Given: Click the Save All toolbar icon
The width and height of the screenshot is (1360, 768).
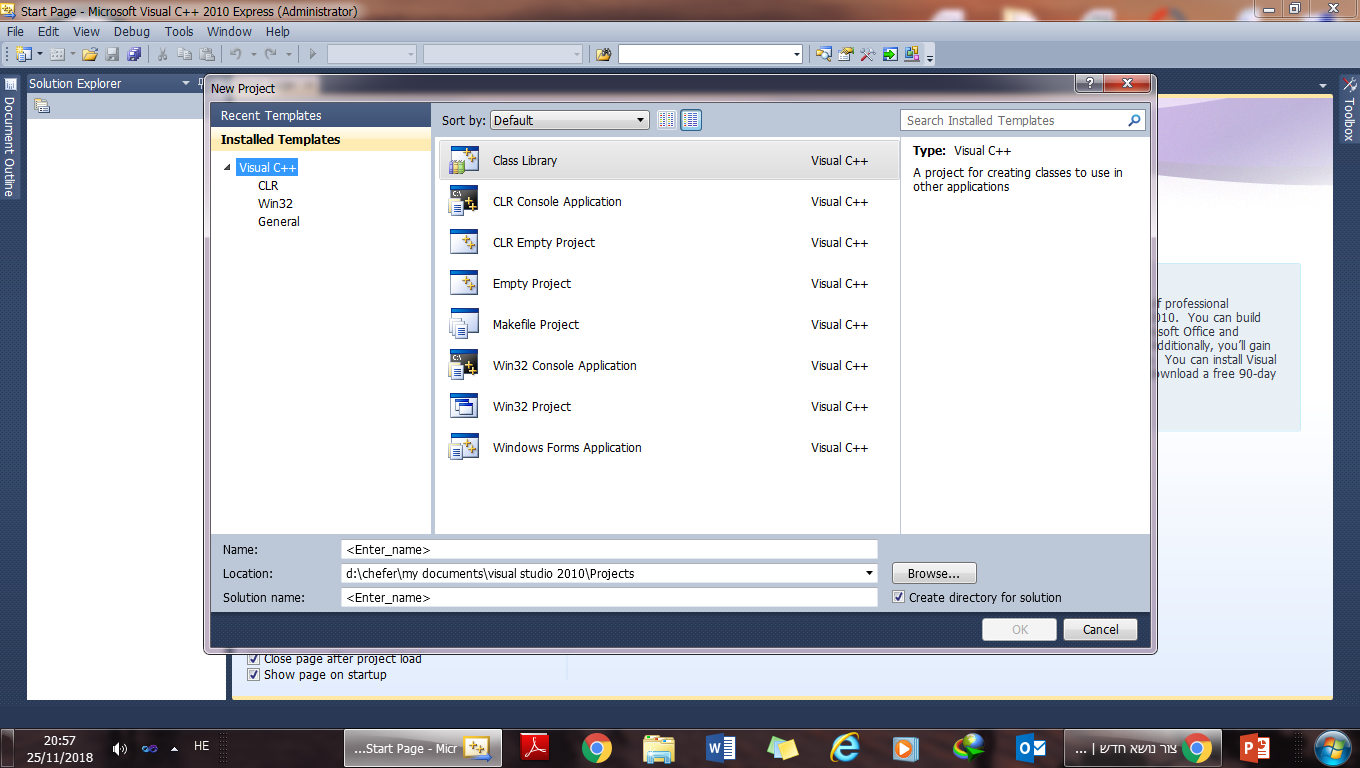Looking at the screenshot, I should (x=133, y=54).
